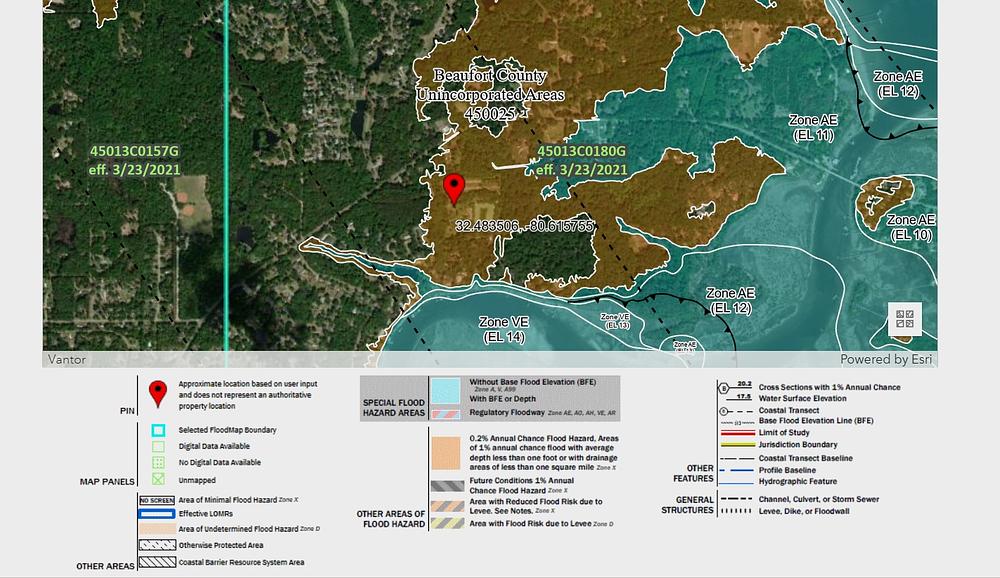The image size is (1000, 578).
Task: Click the SPECIAL FLOOD HAZARD AREAS heading
Action: (393, 408)
